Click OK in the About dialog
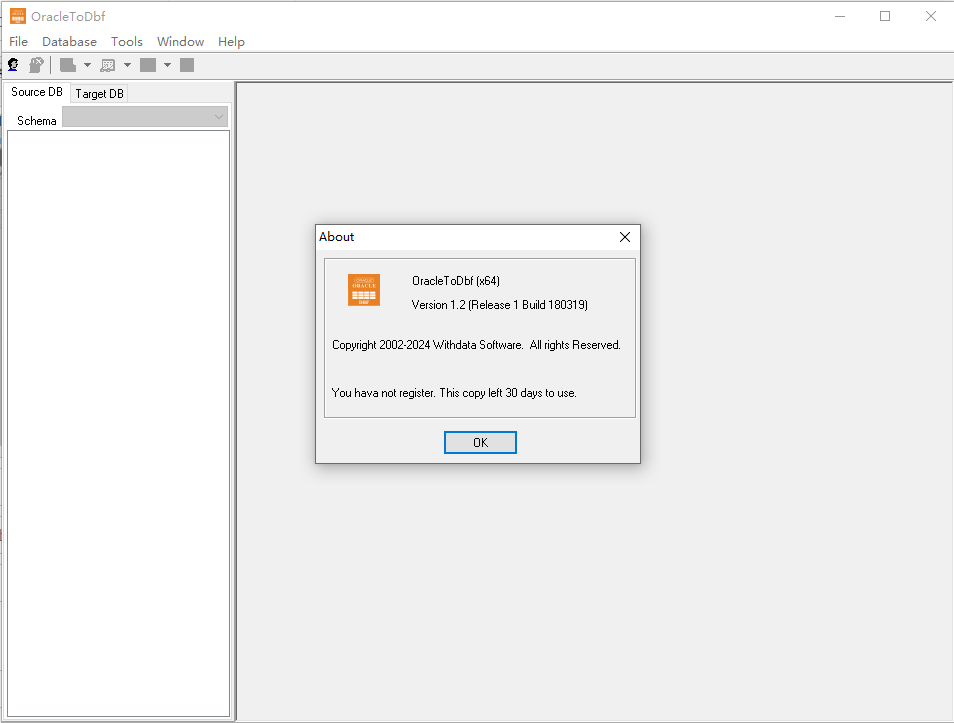Screen dimensions: 954x723 pos(480,442)
